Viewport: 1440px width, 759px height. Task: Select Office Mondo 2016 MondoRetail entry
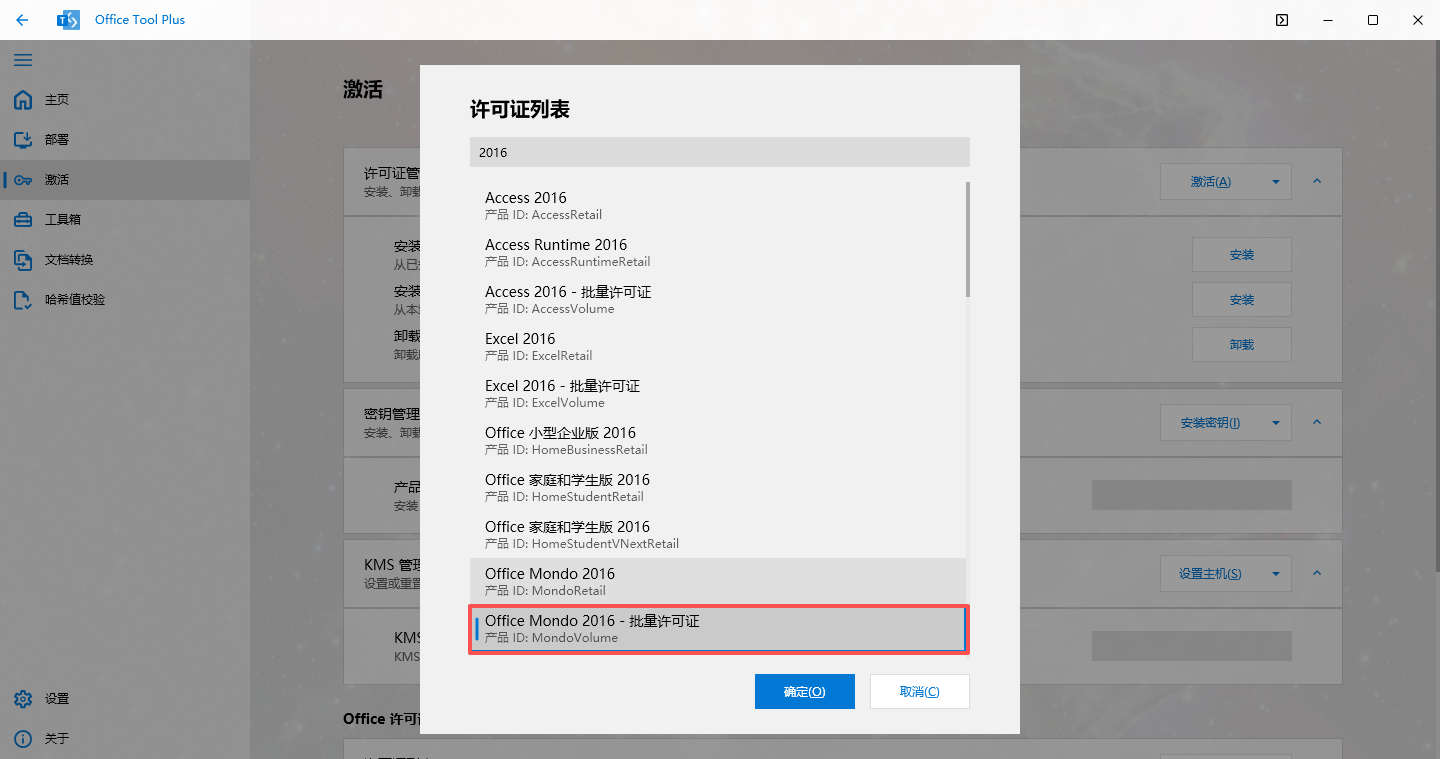coord(718,582)
